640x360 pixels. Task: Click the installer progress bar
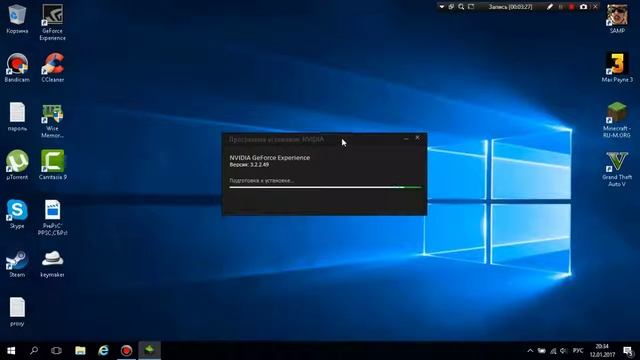pyautogui.click(x=325, y=187)
